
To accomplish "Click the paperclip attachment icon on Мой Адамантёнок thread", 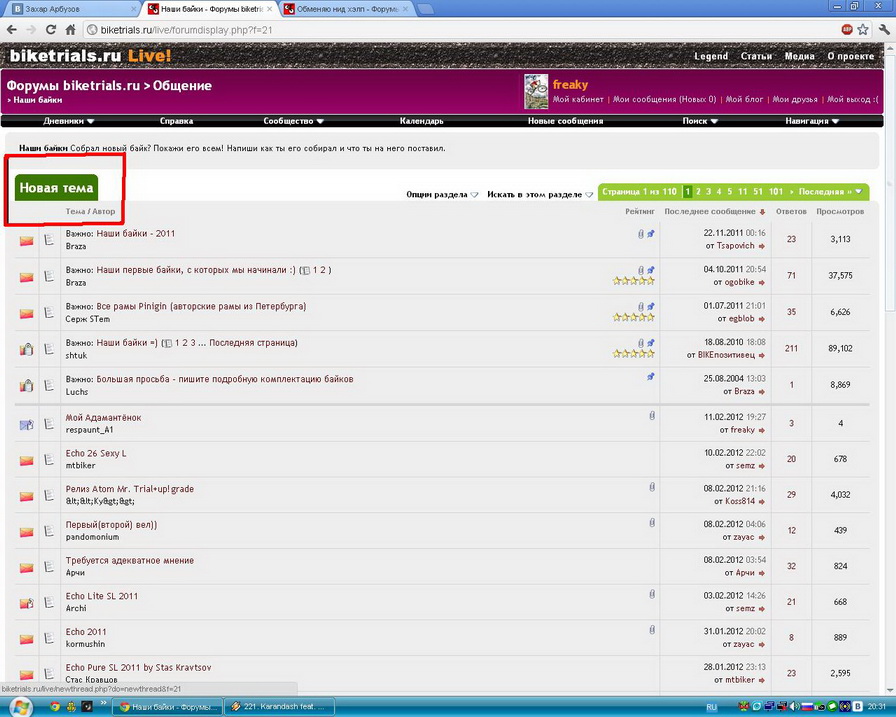I will (x=651, y=415).
